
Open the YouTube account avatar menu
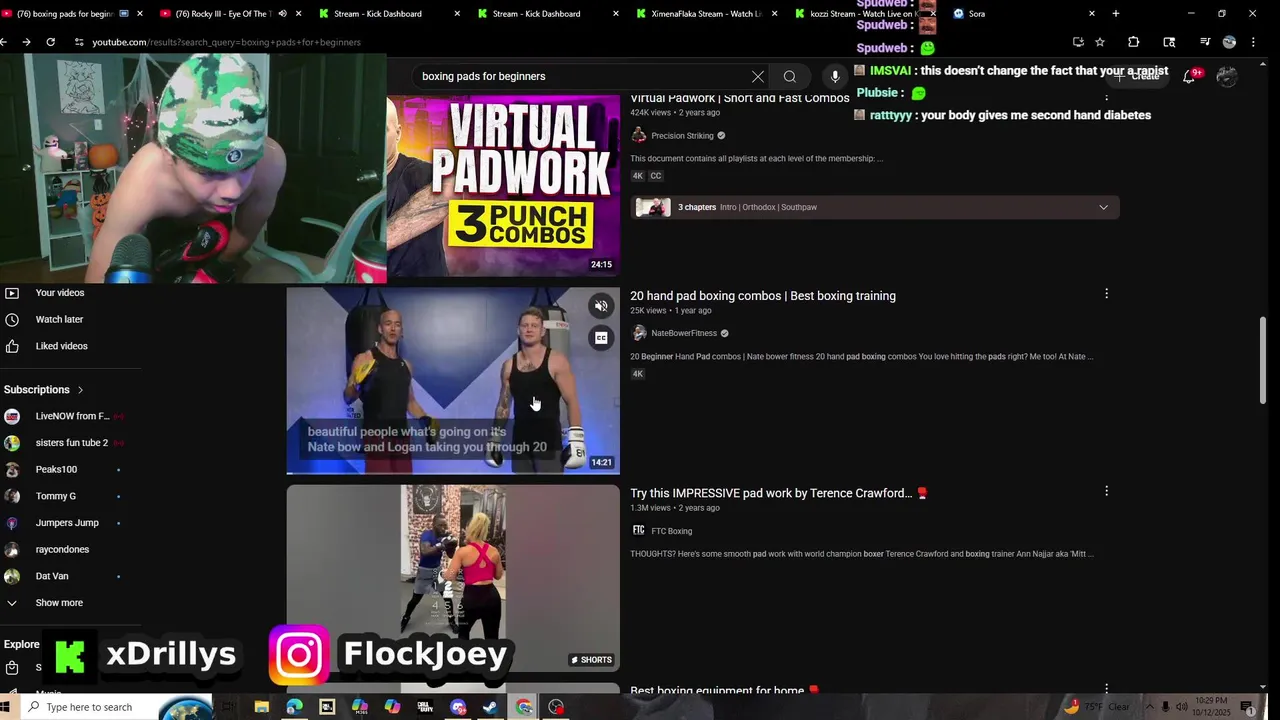coord(1227,76)
